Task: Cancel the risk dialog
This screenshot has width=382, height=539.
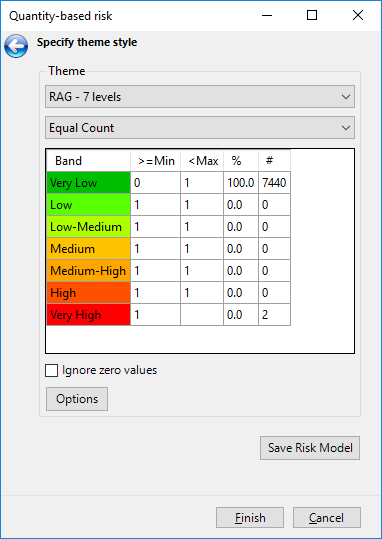Action: (x=327, y=517)
